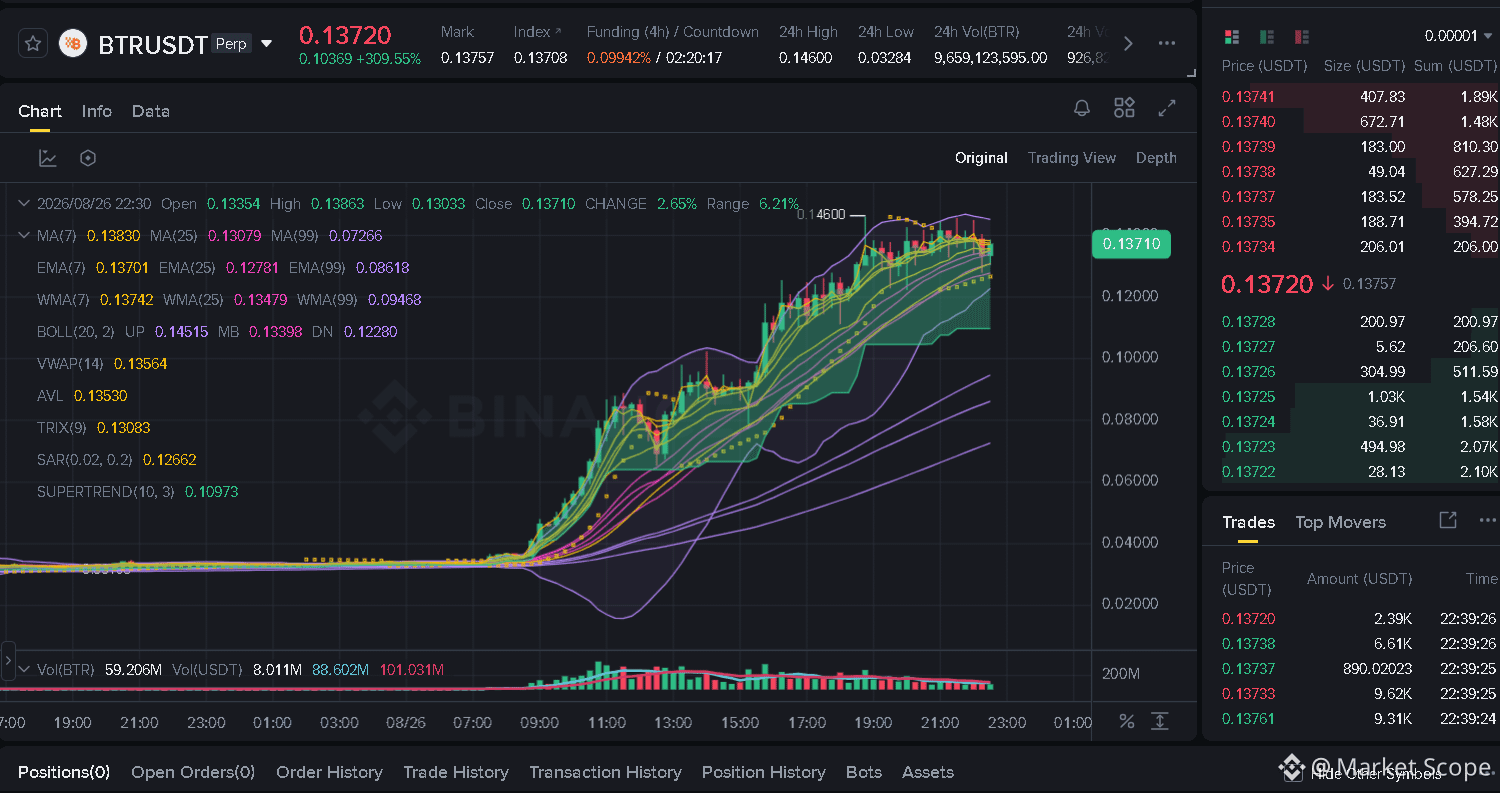Open the 0.00001 price precision dropdown
The image size is (1500, 793).
click(1460, 36)
